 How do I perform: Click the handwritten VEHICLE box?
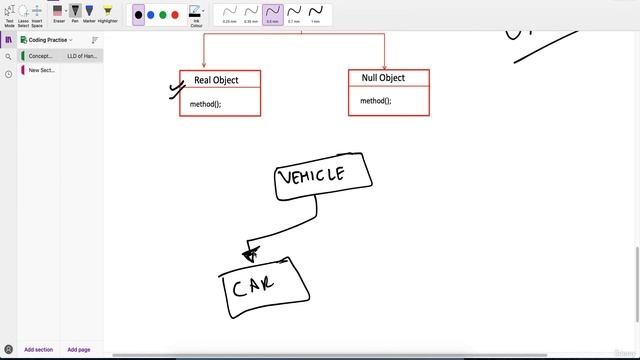(323, 176)
